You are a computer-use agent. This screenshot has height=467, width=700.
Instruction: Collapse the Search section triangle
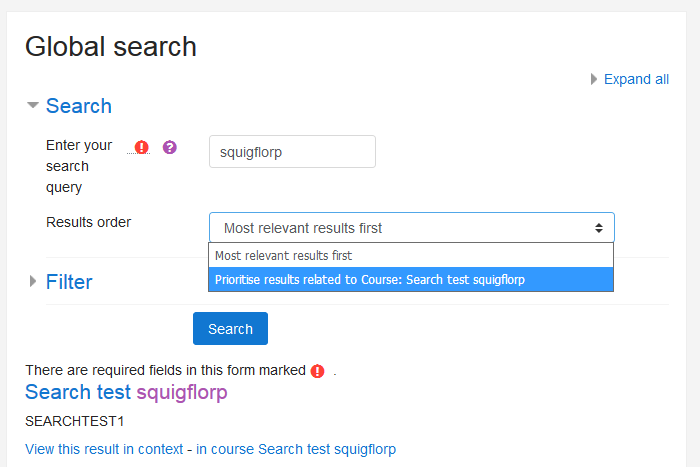(33, 105)
